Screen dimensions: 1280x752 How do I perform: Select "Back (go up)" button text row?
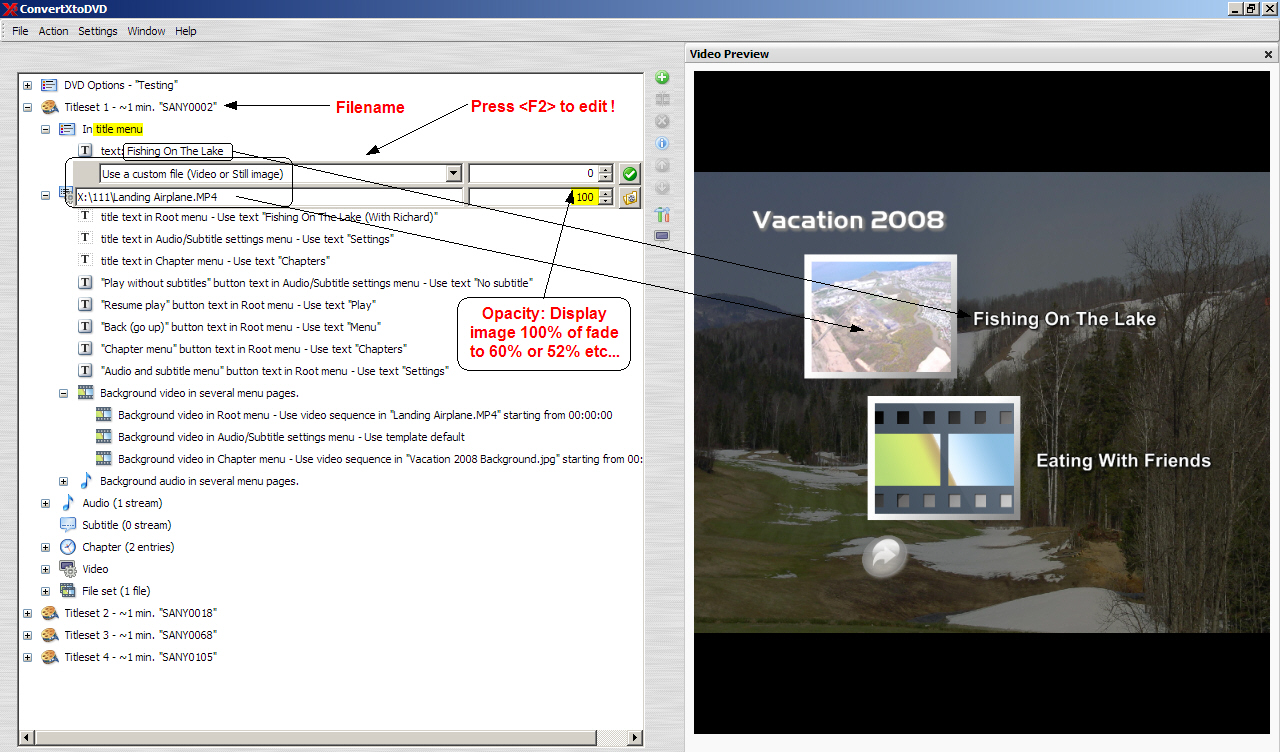(x=241, y=327)
